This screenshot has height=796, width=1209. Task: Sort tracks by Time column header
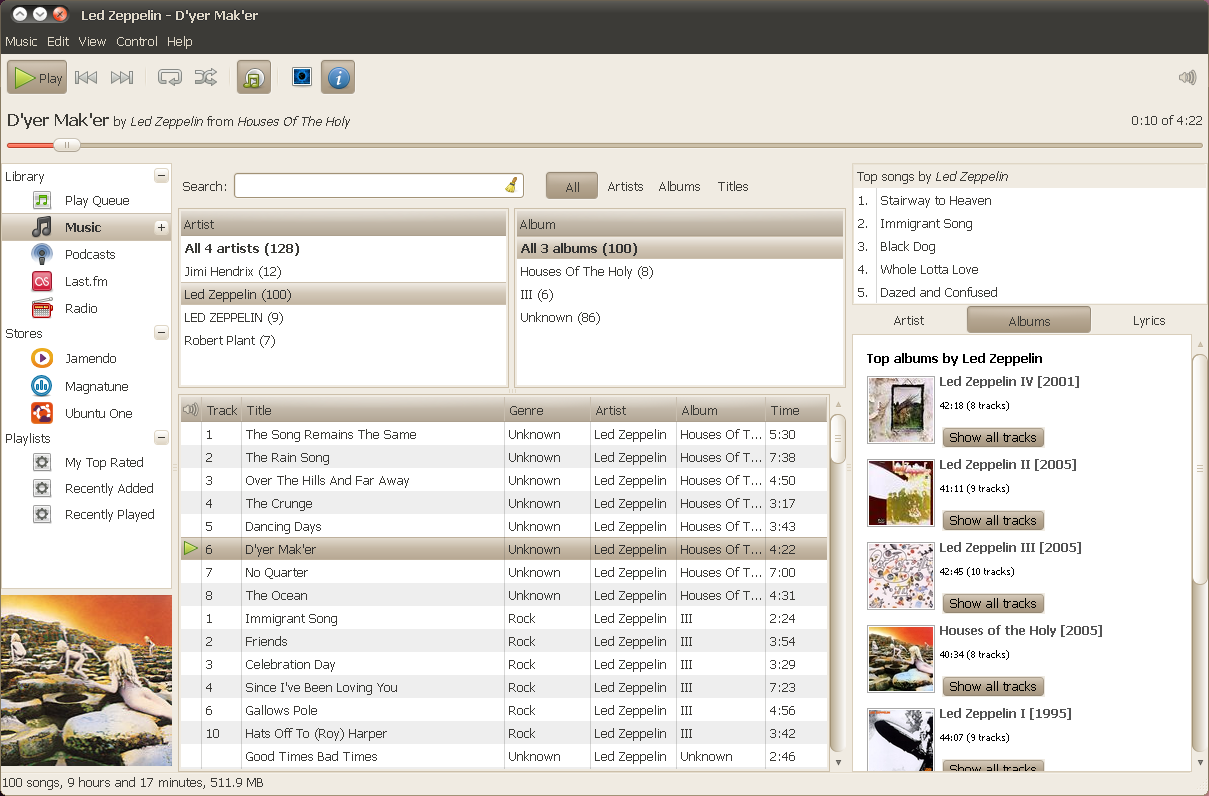click(x=797, y=410)
